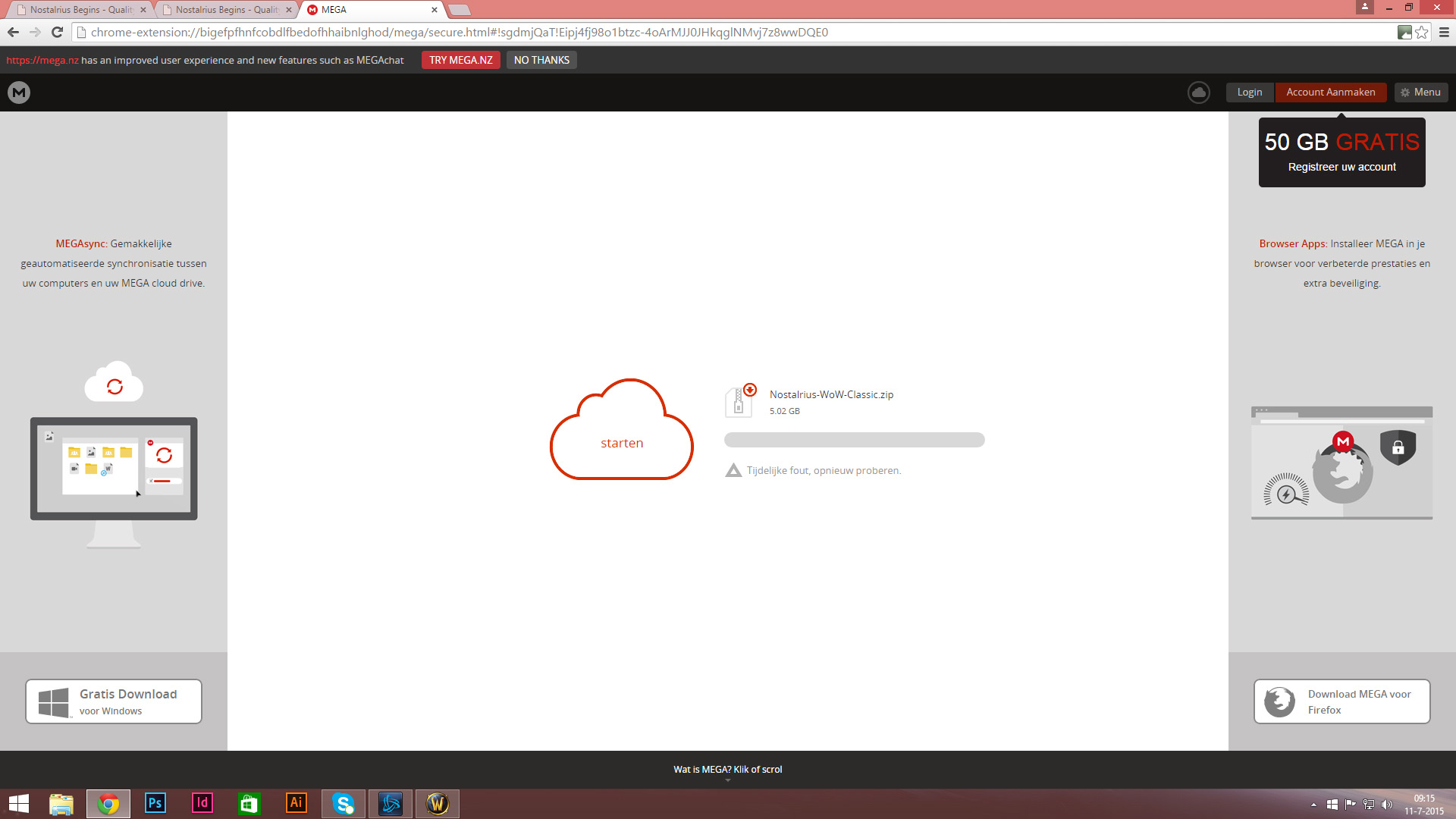Screen dimensions: 1456x819
Task: Close the second Nostalrius Begins tab
Action: point(289,10)
